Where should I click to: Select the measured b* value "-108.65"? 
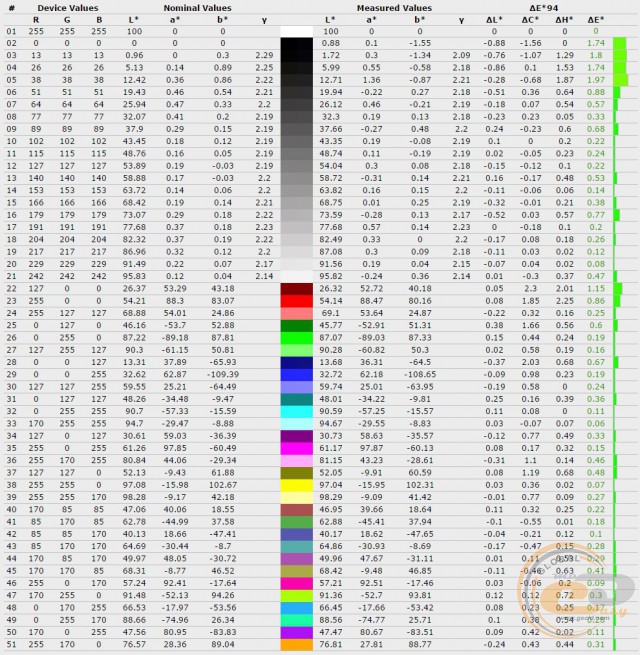pyautogui.click(x=420, y=375)
